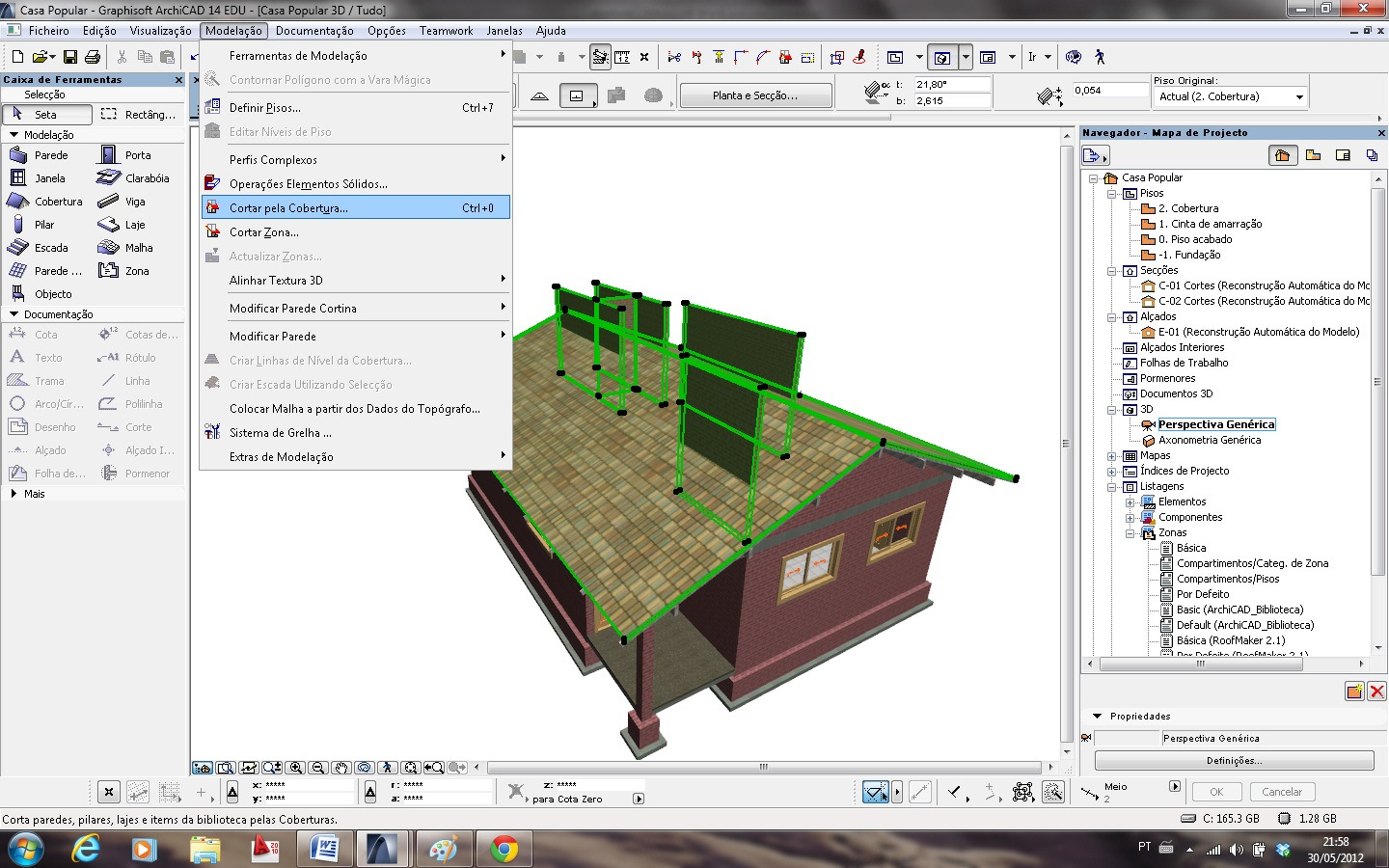Click the zoom out magnifier icon
Screen dimensions: 1389x868
[318, 768]
